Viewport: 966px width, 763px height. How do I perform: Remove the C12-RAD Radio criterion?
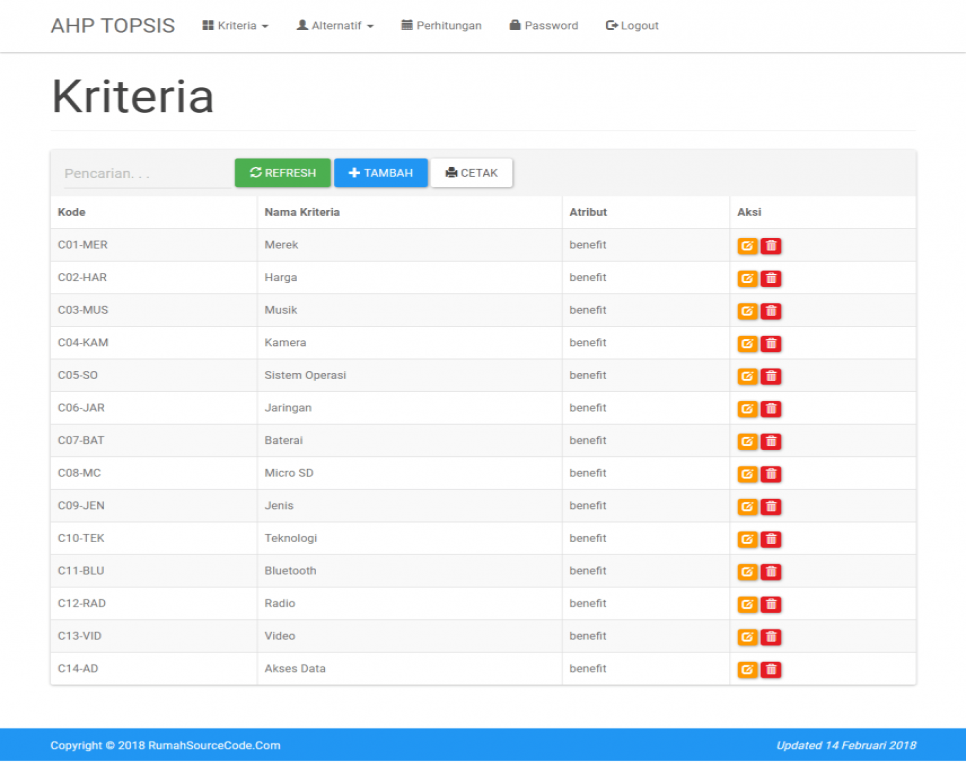771,605
